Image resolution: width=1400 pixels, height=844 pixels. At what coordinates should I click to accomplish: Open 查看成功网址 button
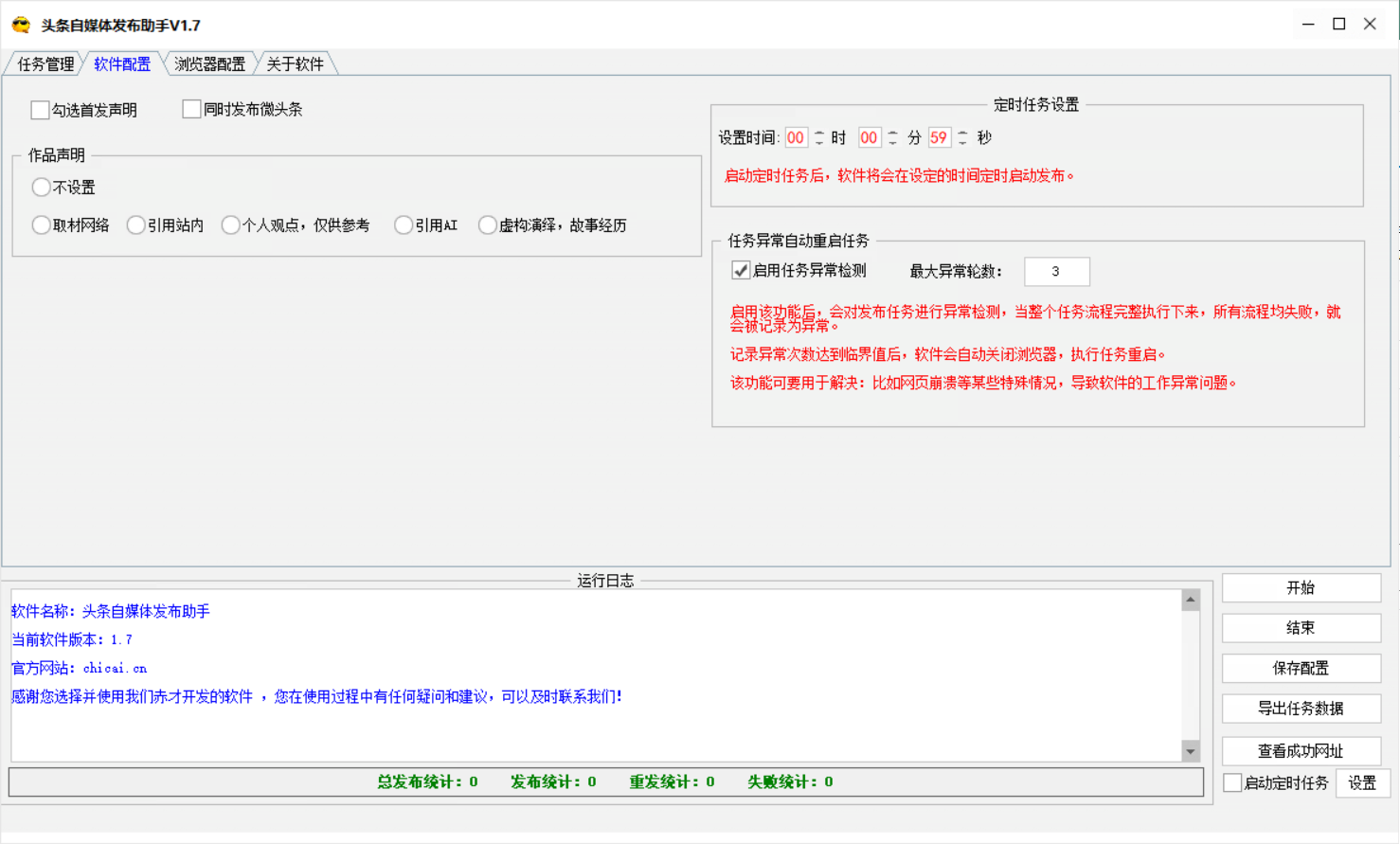(x=1301, y=750)
